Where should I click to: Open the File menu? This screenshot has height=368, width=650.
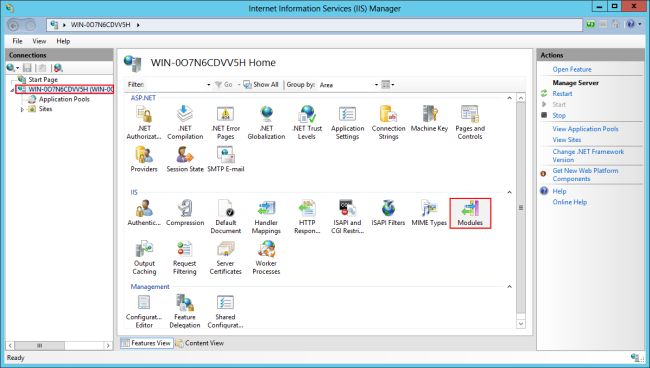click(17, 41)
